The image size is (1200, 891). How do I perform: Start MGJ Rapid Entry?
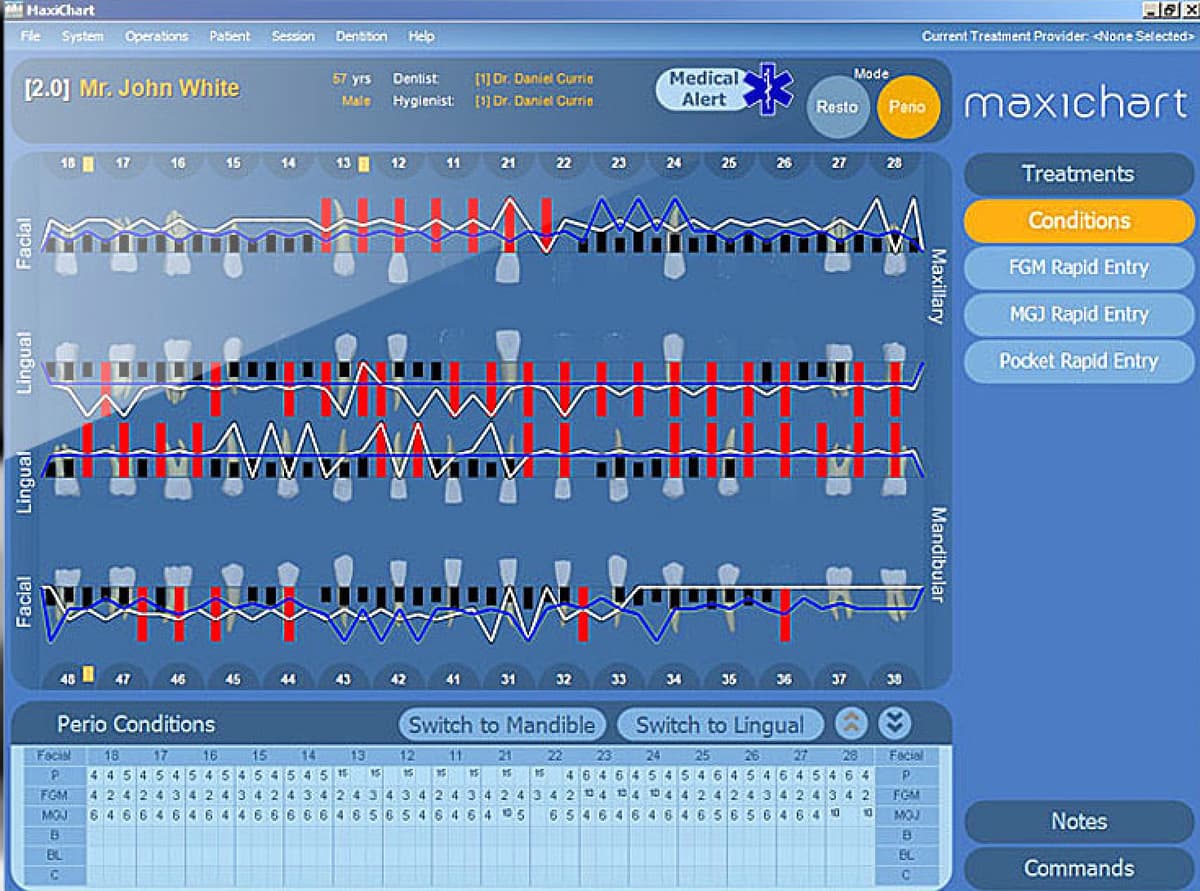coord(1078,314)
